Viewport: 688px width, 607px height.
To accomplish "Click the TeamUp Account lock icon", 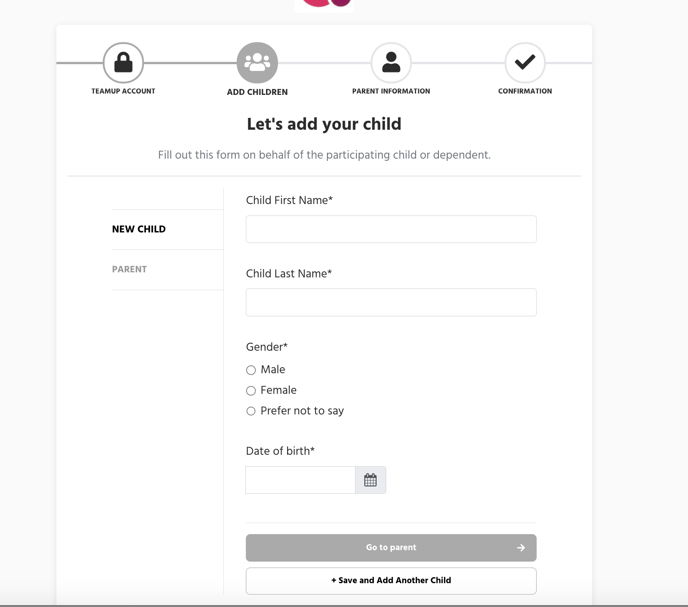I will (123, 63).
